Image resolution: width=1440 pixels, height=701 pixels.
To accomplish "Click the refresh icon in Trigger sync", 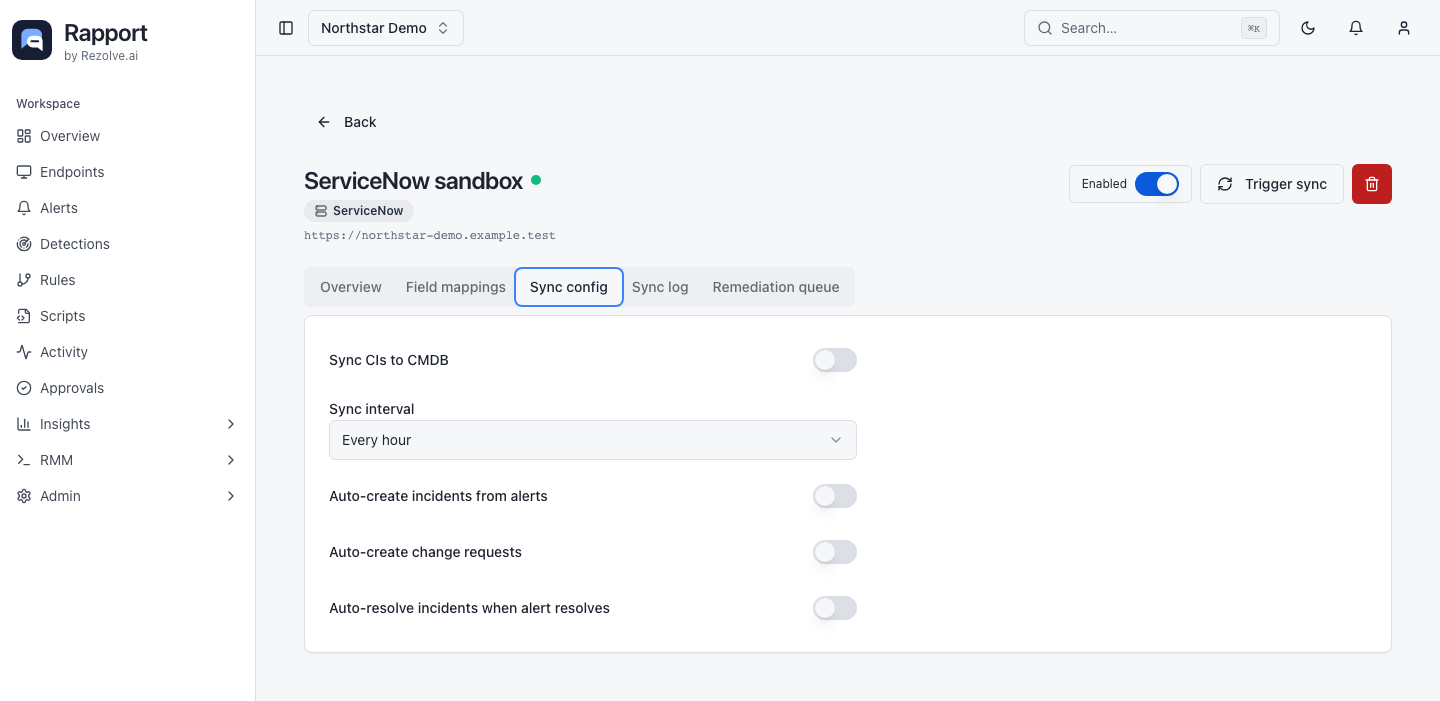I will (x=1225, y=184).
